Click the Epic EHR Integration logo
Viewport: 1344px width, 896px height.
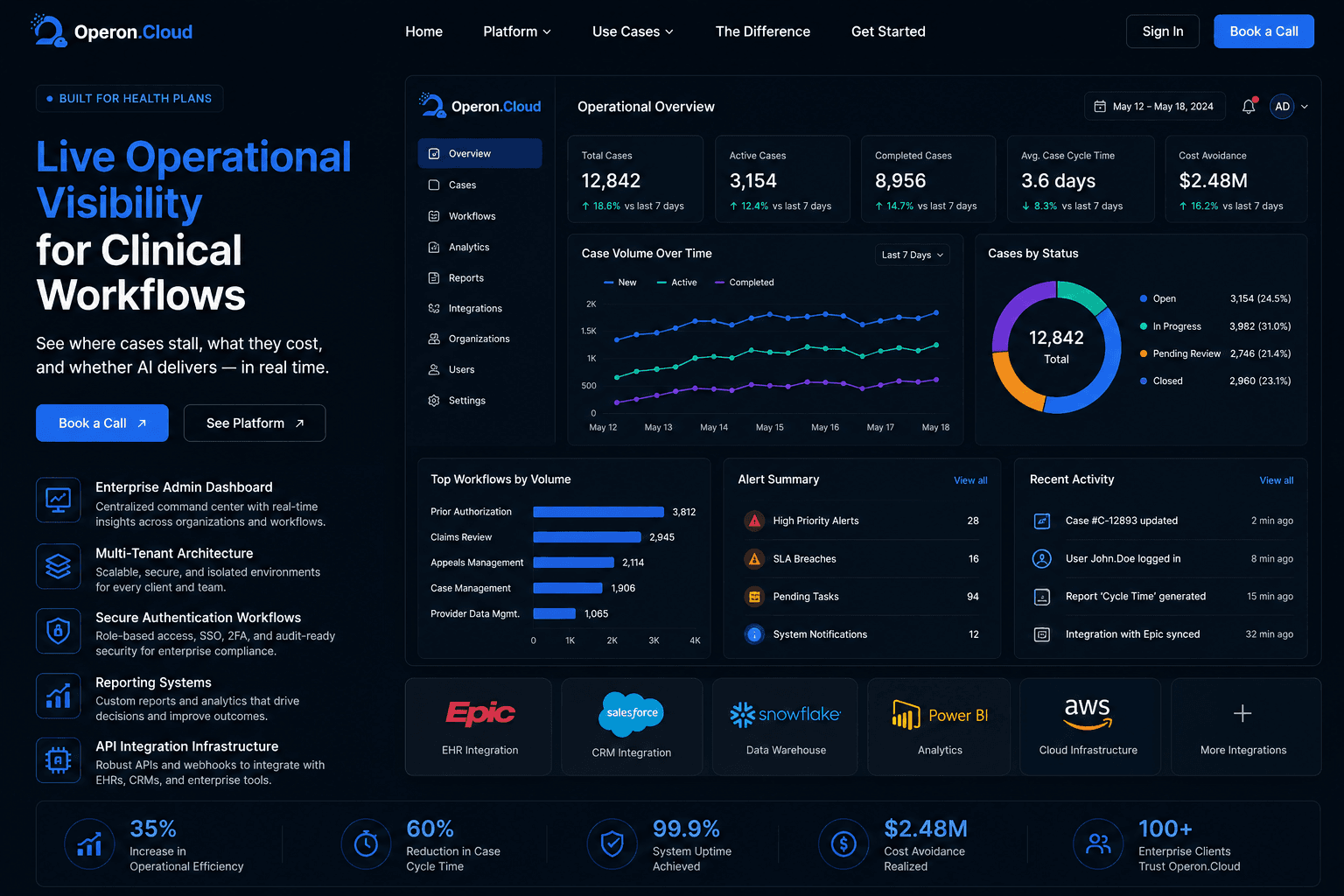479,714
